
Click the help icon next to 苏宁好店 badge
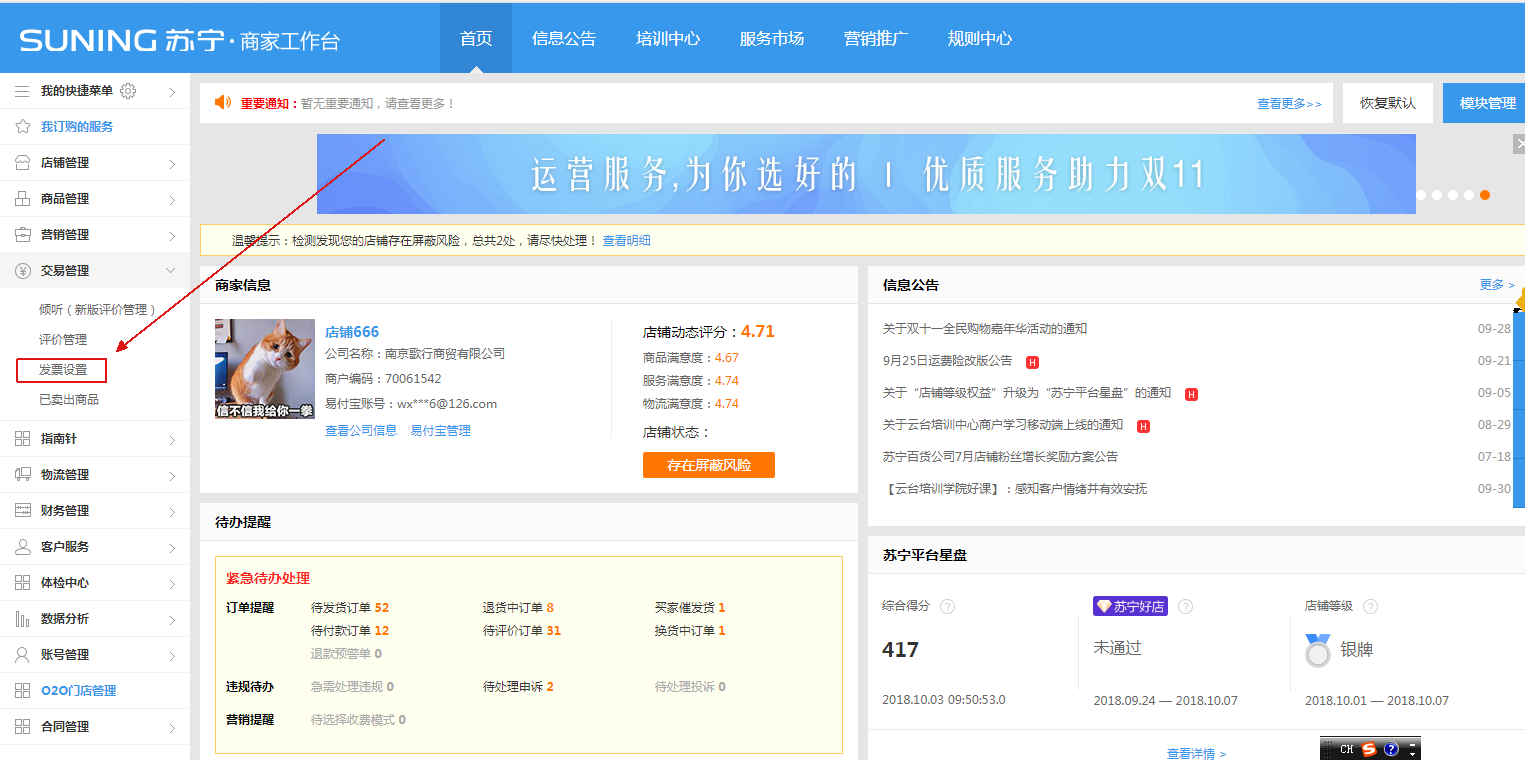(1185, 606)
